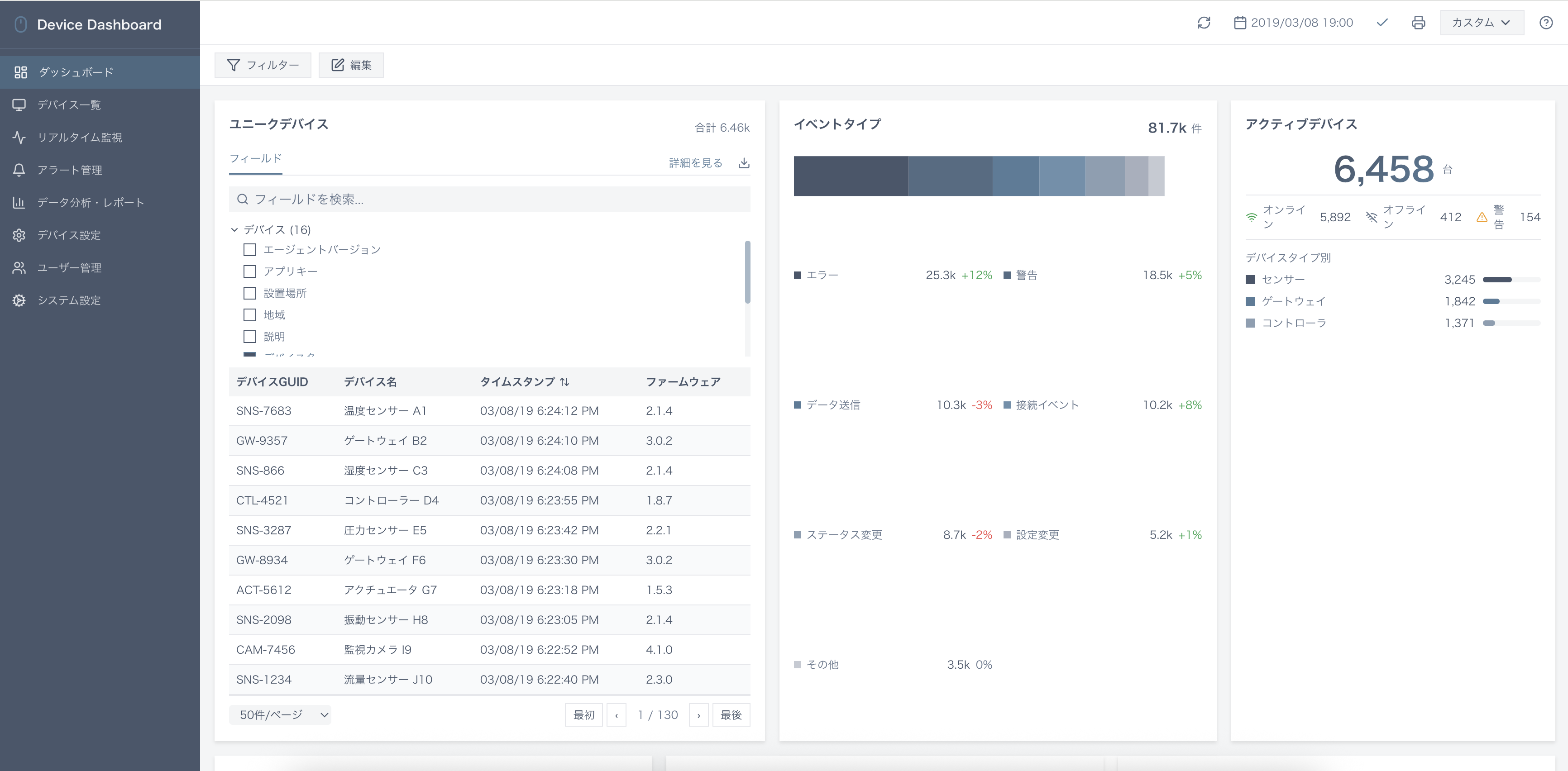
Task: Click the SNS-1234 row
Action: pyautogui.click(x=489, y=680)
